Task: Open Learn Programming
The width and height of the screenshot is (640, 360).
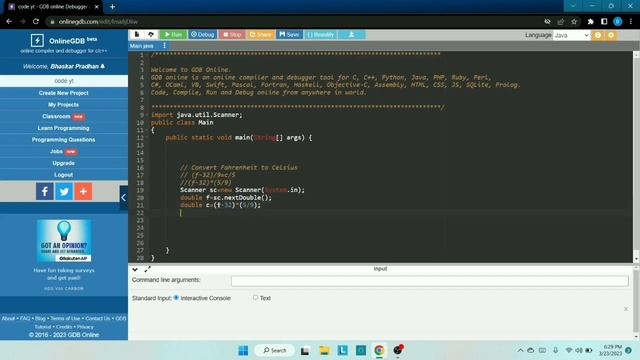Action: (x=64, y=128)
